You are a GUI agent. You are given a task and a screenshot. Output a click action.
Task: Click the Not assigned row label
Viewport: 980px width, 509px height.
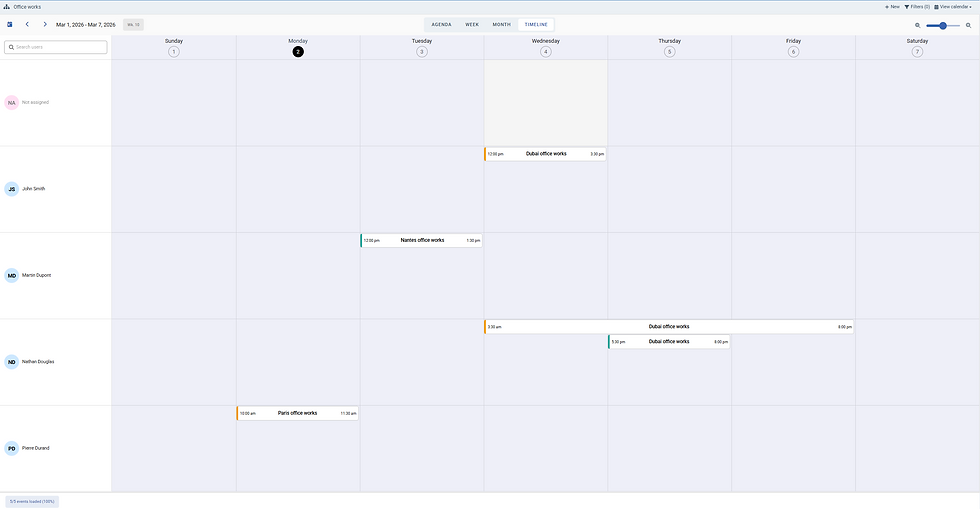tap(35, 103)
